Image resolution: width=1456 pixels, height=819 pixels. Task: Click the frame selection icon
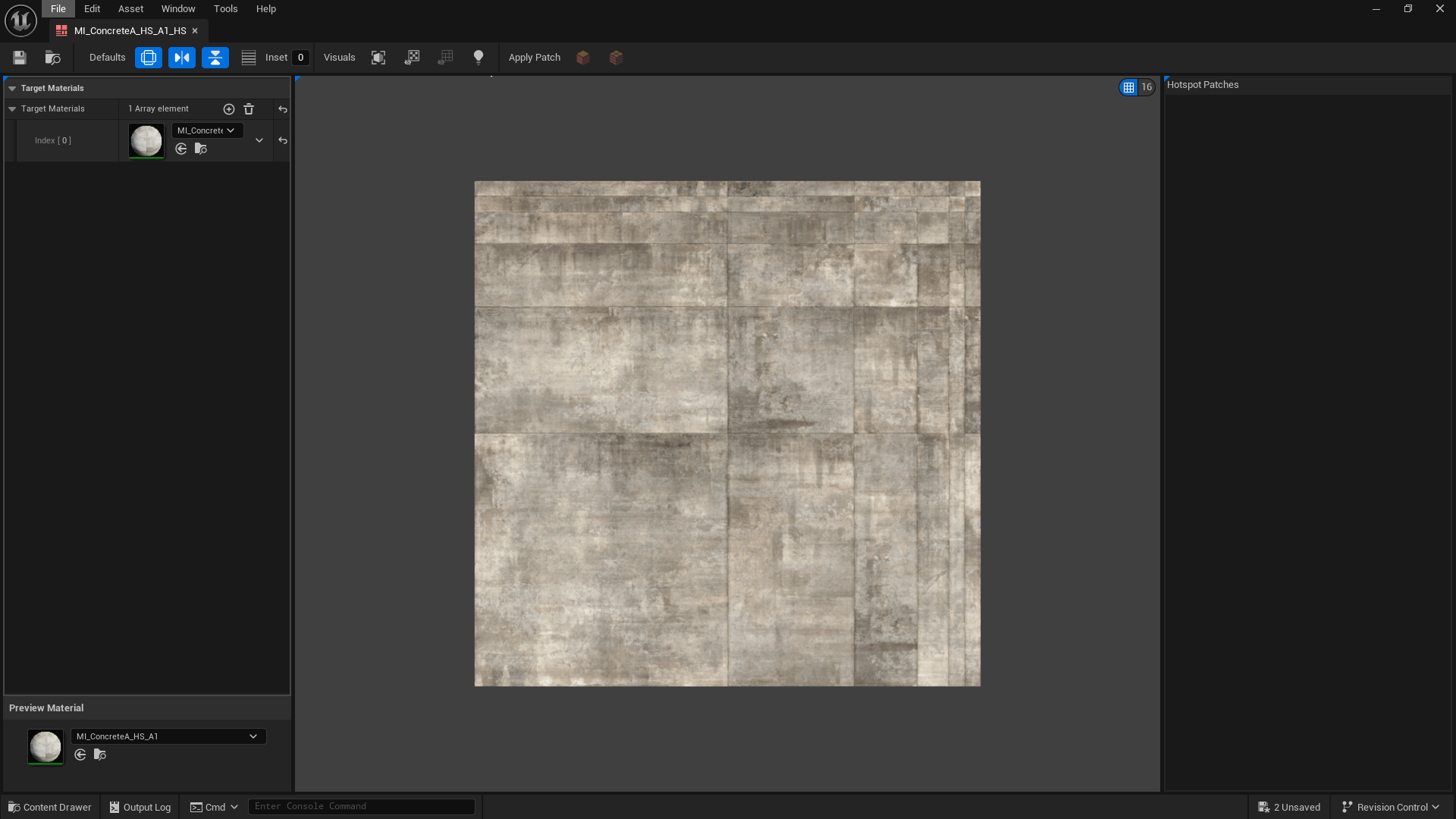coord(378,58)
